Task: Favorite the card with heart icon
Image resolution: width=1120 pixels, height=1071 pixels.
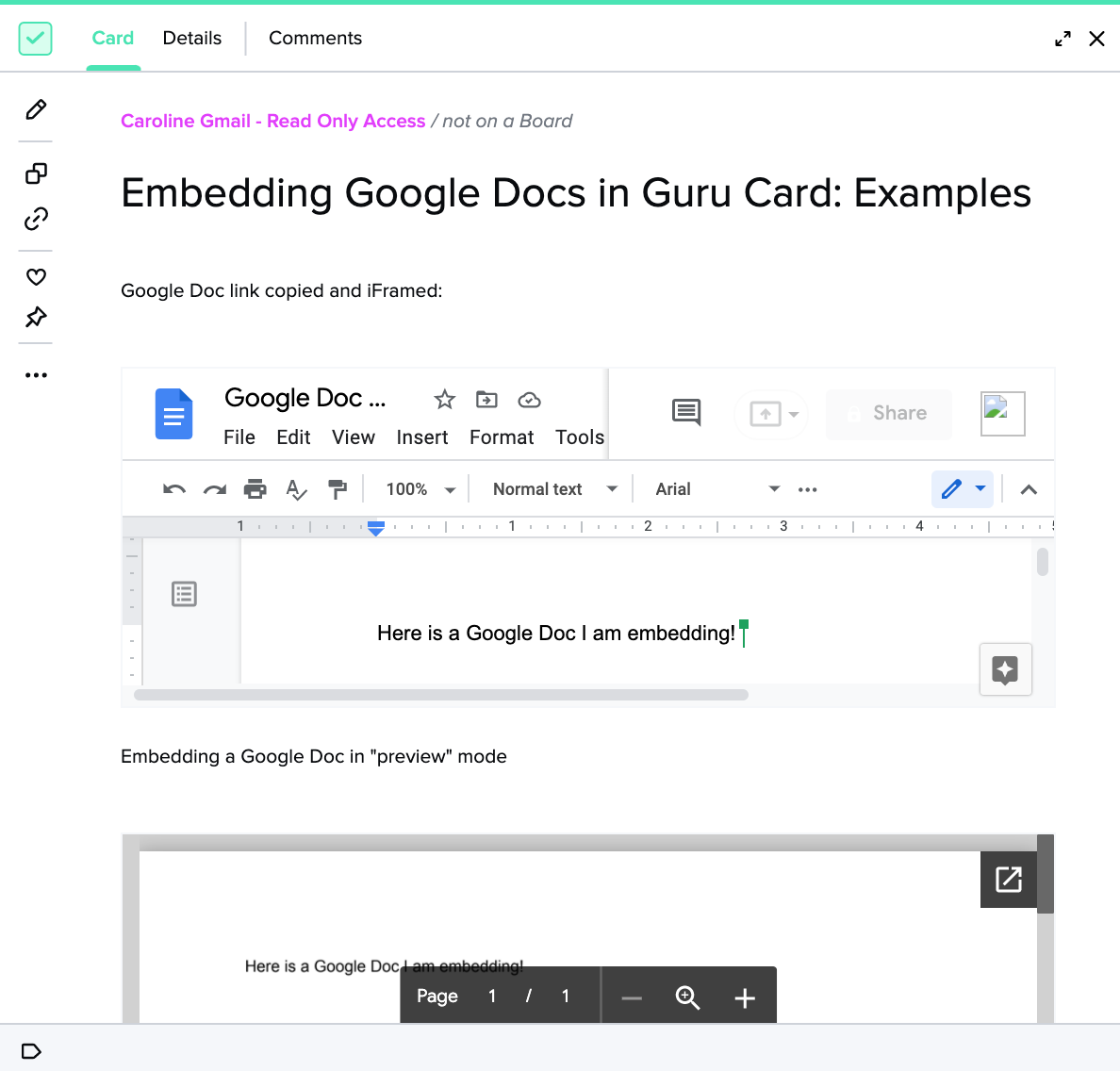Action: pyautogui.click(x=36, y=276)
